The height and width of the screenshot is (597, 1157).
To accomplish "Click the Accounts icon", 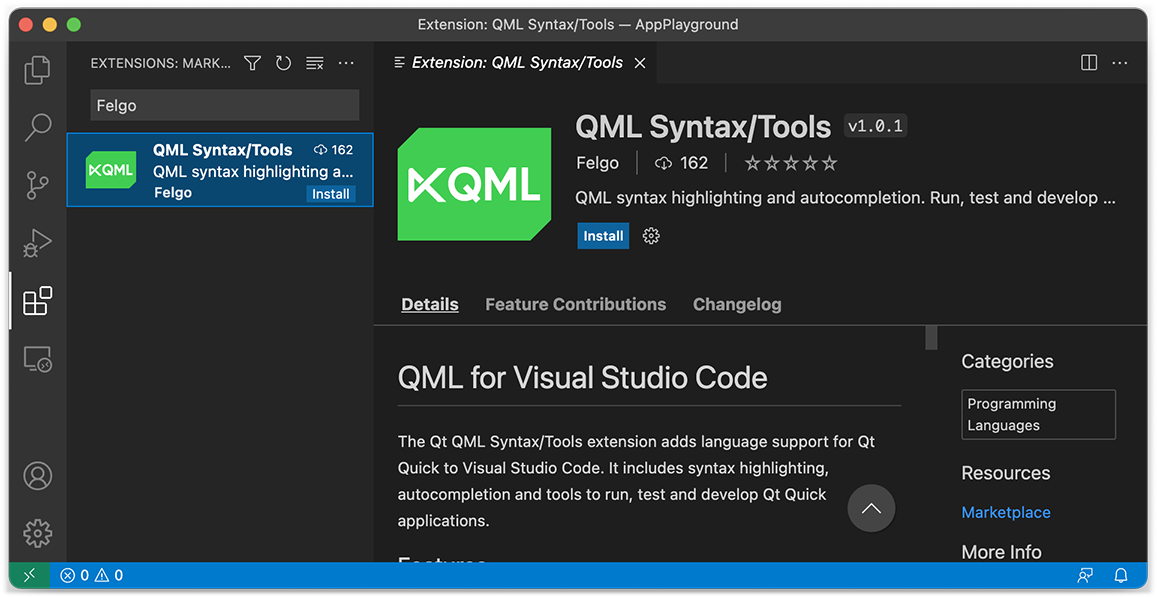I will pos(37,476).
